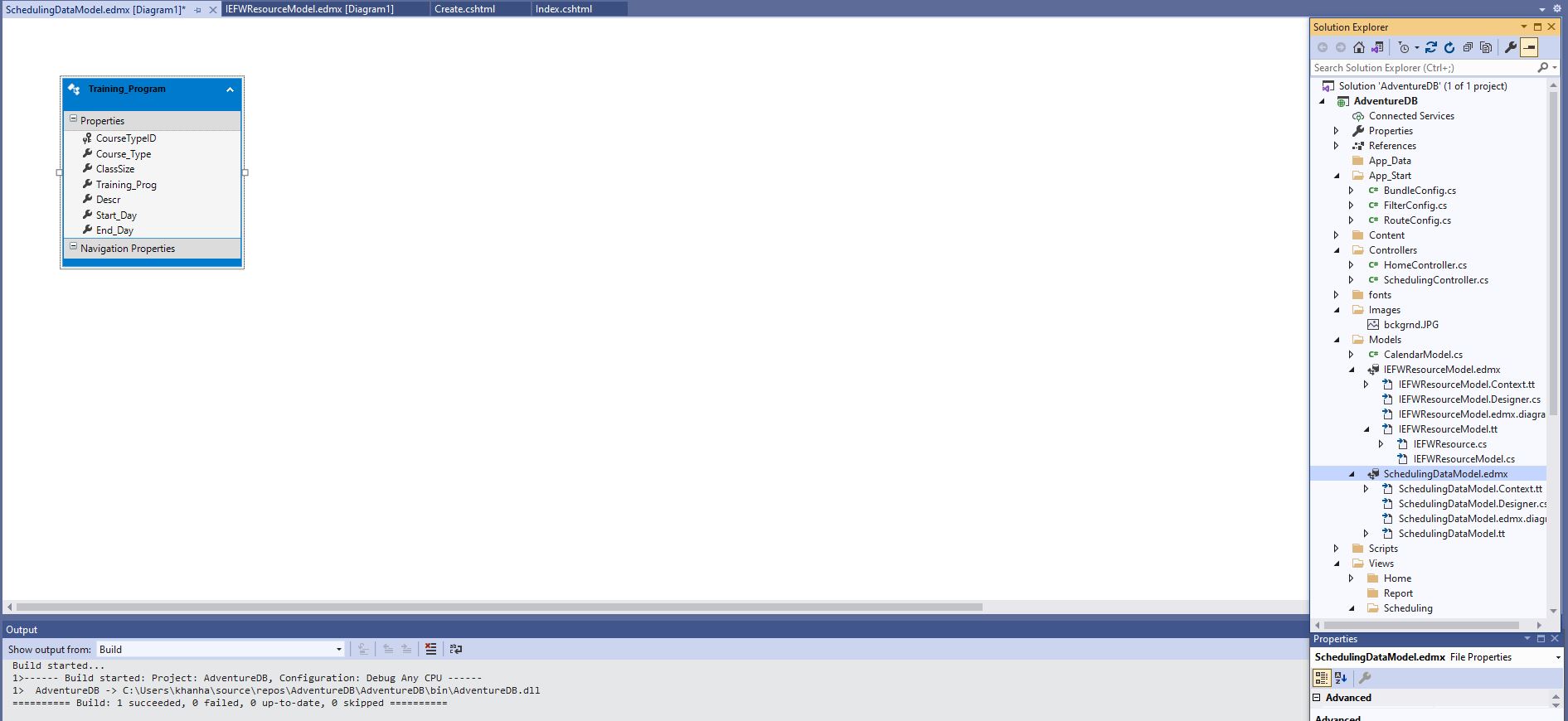Open HomeController.cs file
The height and width of the screenshot is (721, 1568).
(1425, 265)
